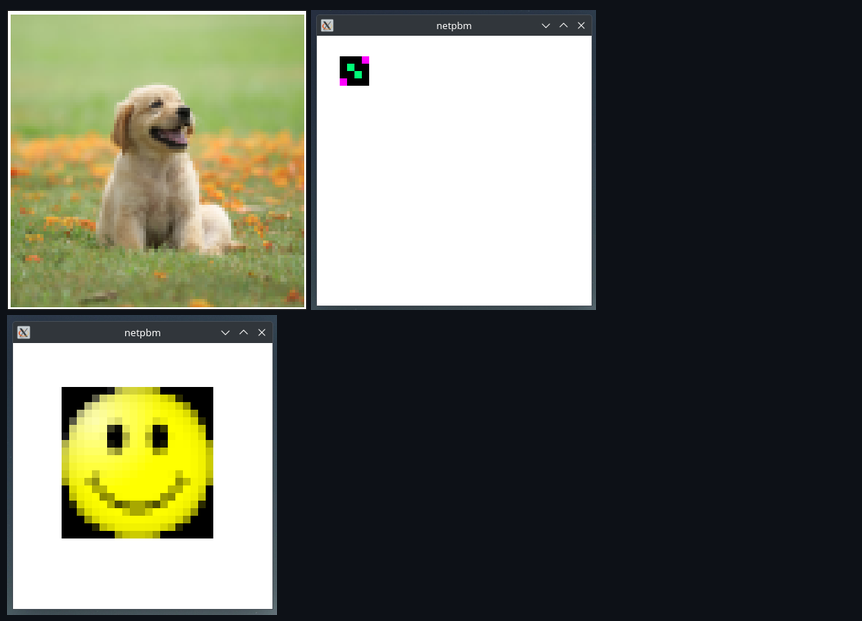This screenshot has height=621, width=862.
Task: Click the yellow smiley face image
Action: tap(137, 463)
